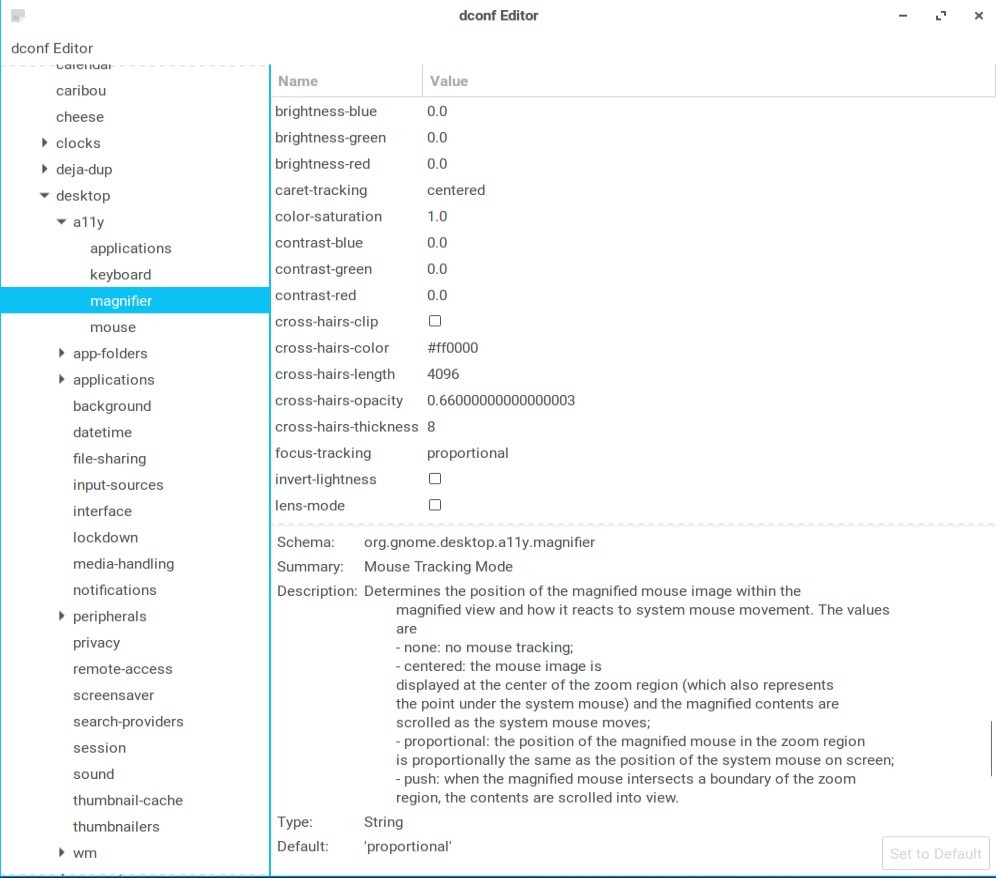
Task: Click the Set to Default button
Action: click(x=935, y=853)
